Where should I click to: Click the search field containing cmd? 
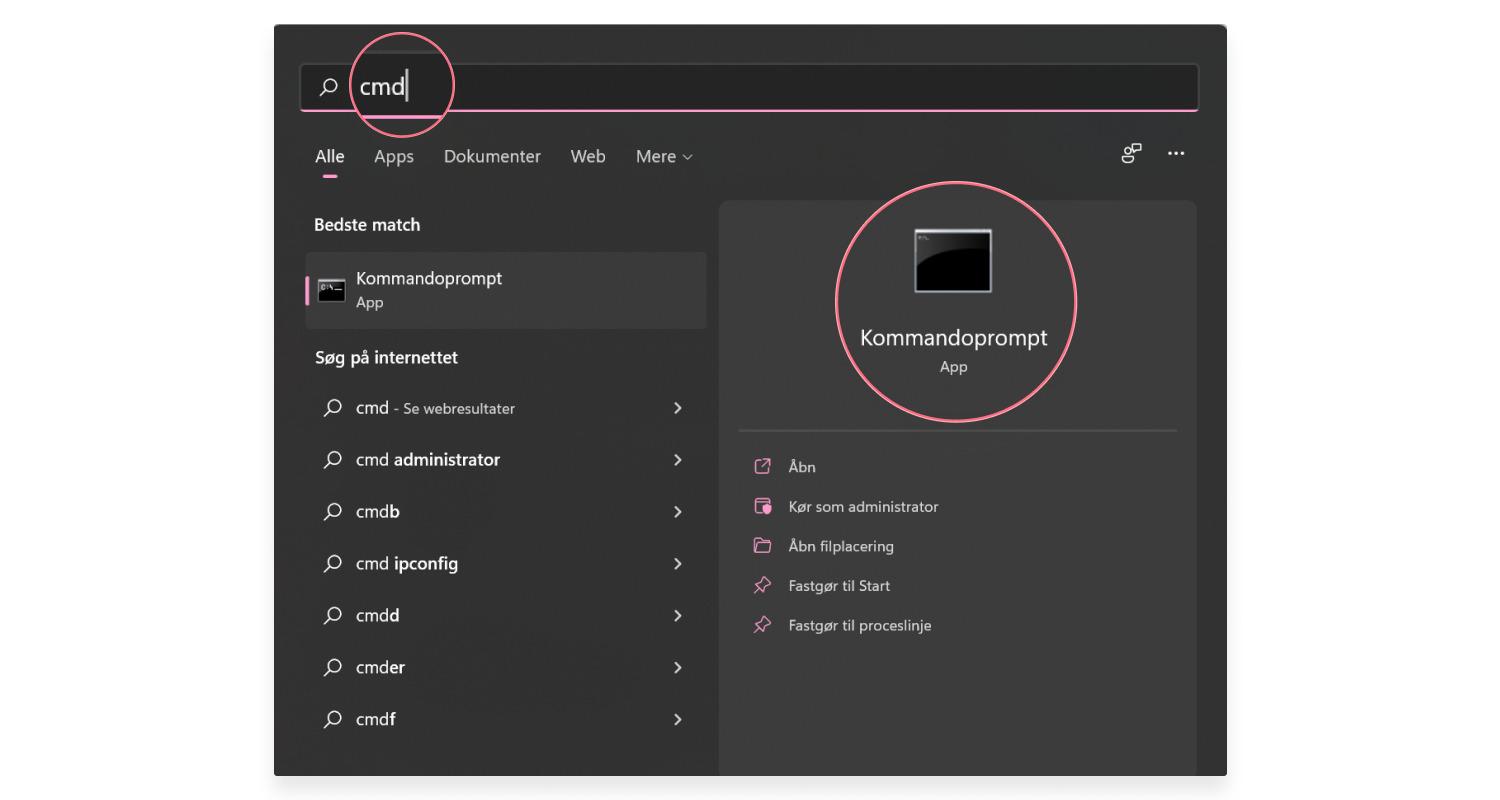(x=749, y=87)
